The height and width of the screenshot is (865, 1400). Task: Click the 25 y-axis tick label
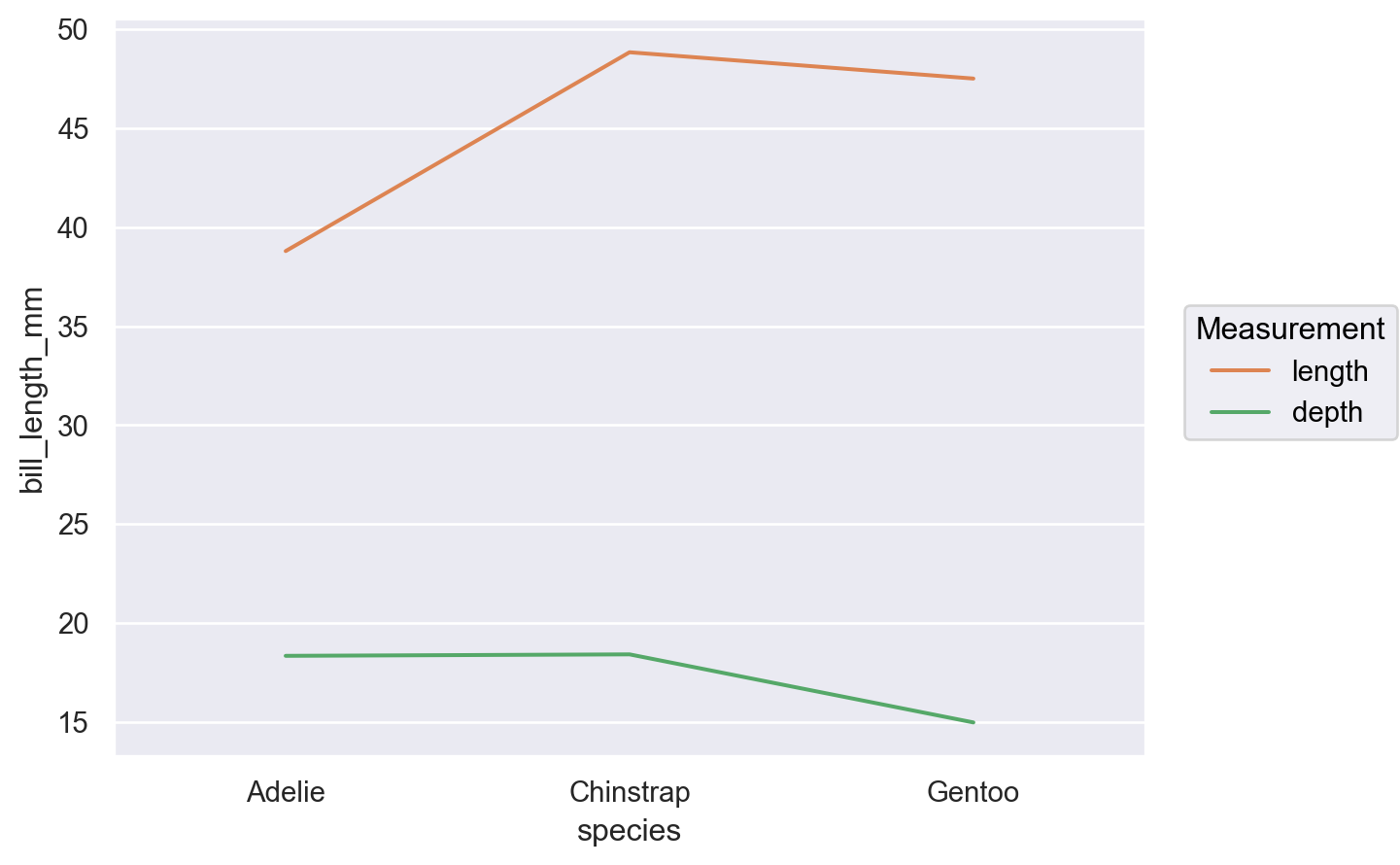pos(73,525)
